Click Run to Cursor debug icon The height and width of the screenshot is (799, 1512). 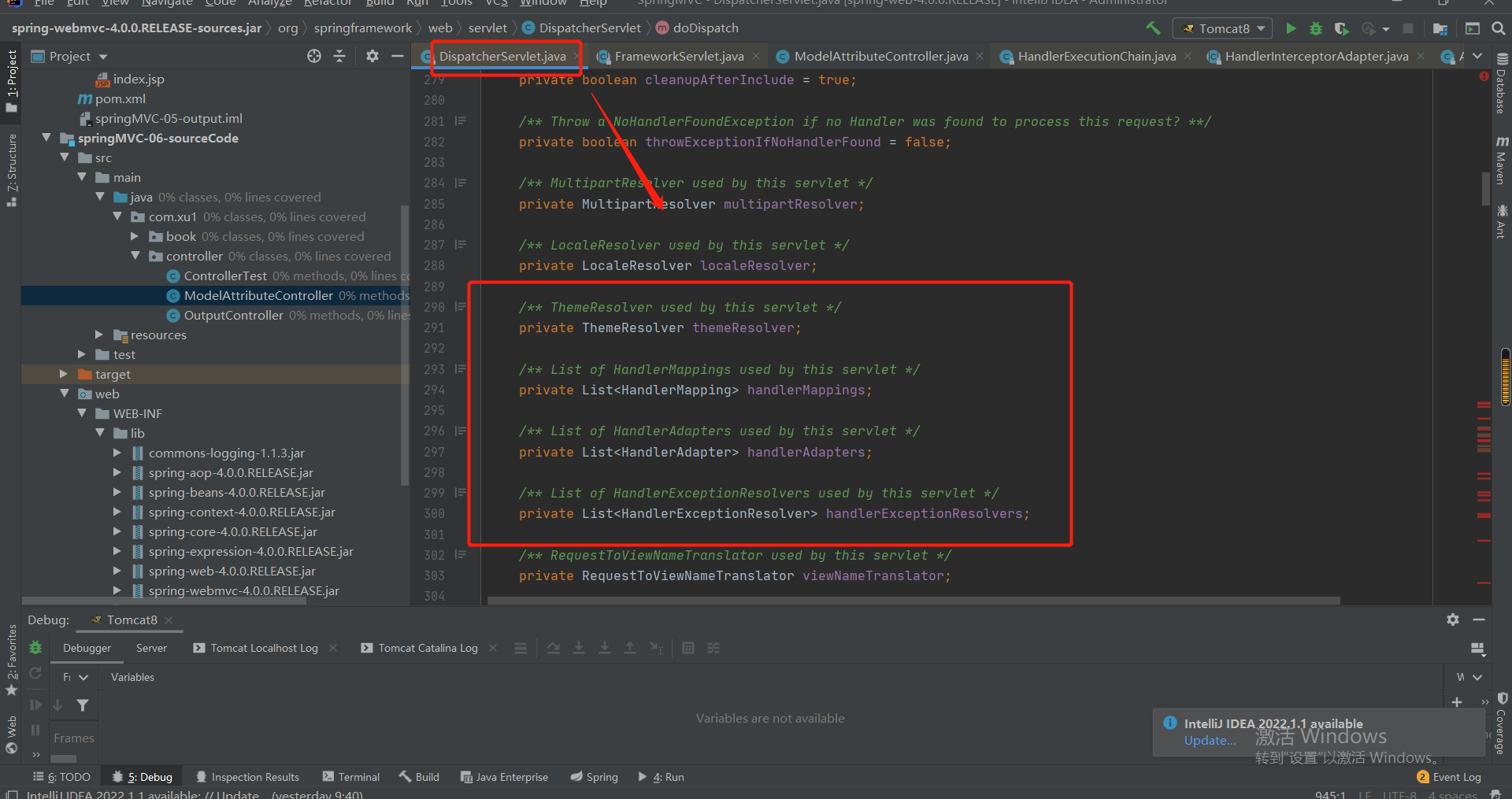tap(657, 648)
